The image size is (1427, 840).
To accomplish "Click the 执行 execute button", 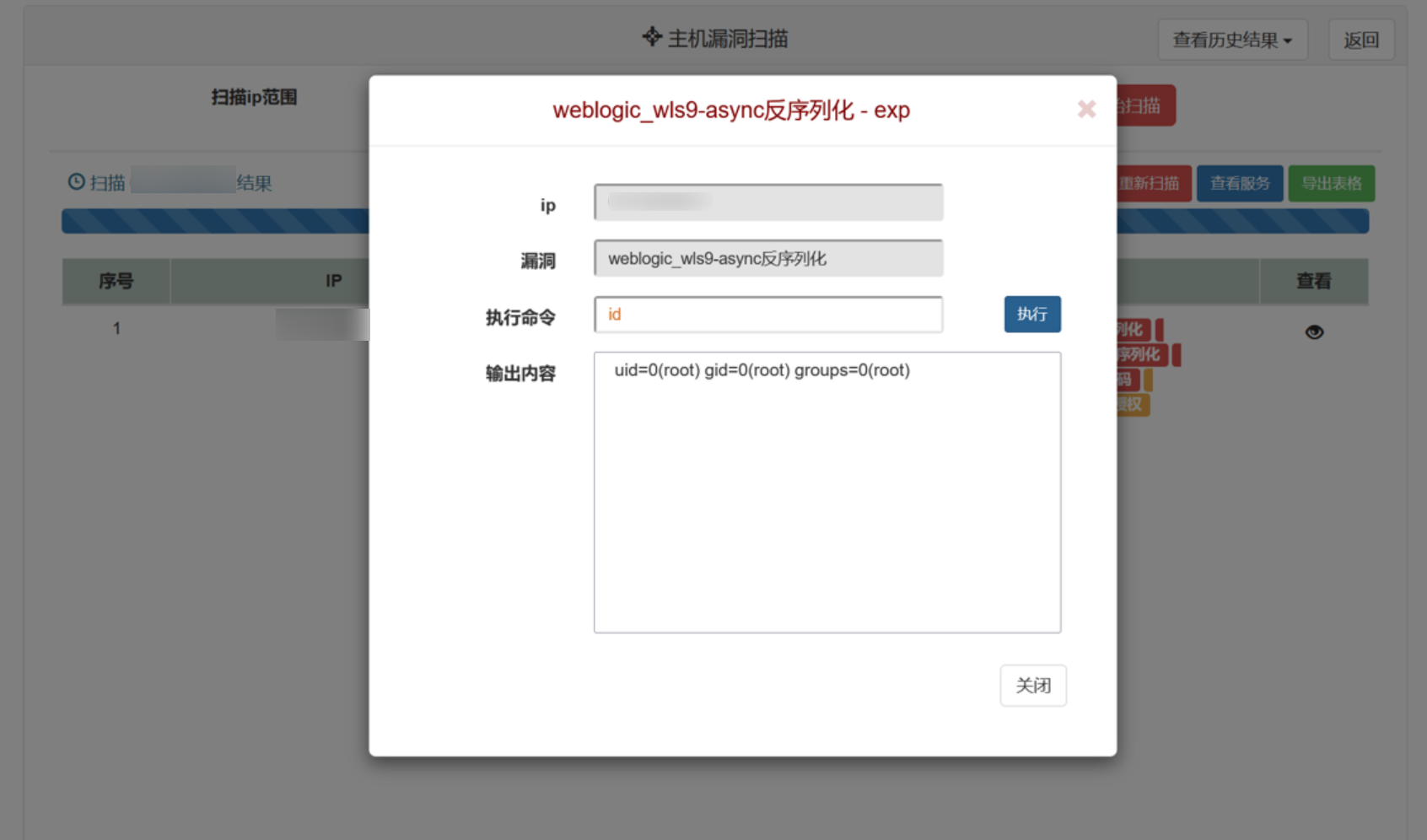I will point(1032,314).
